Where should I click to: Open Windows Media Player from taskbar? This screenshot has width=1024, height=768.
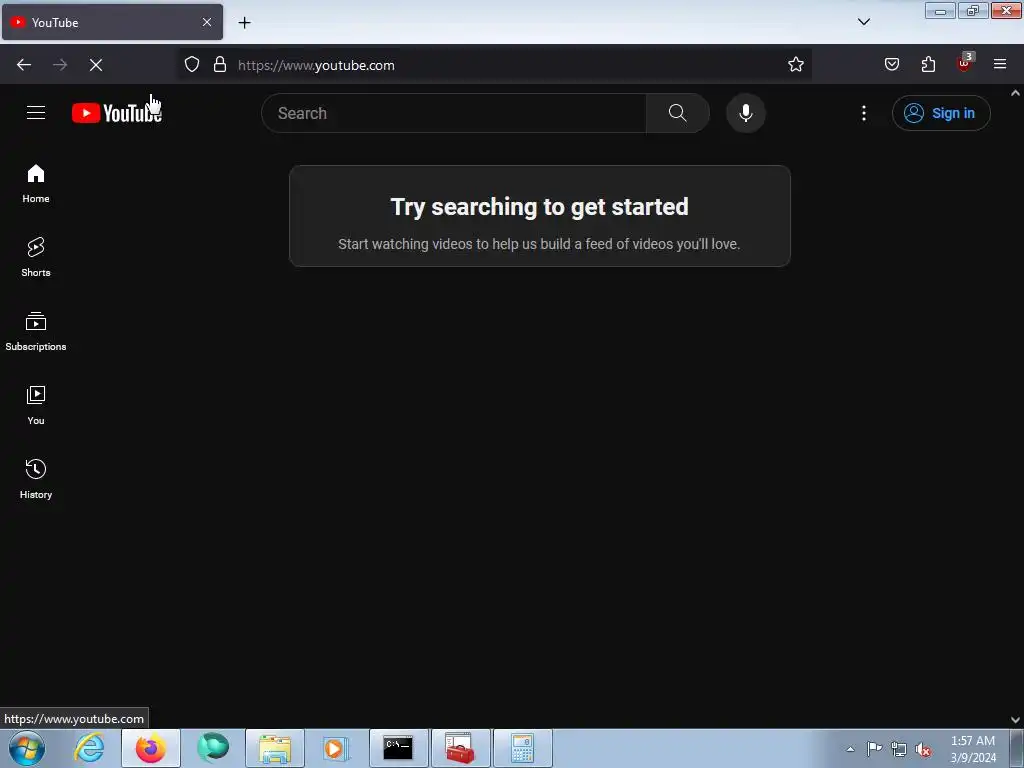336,748
